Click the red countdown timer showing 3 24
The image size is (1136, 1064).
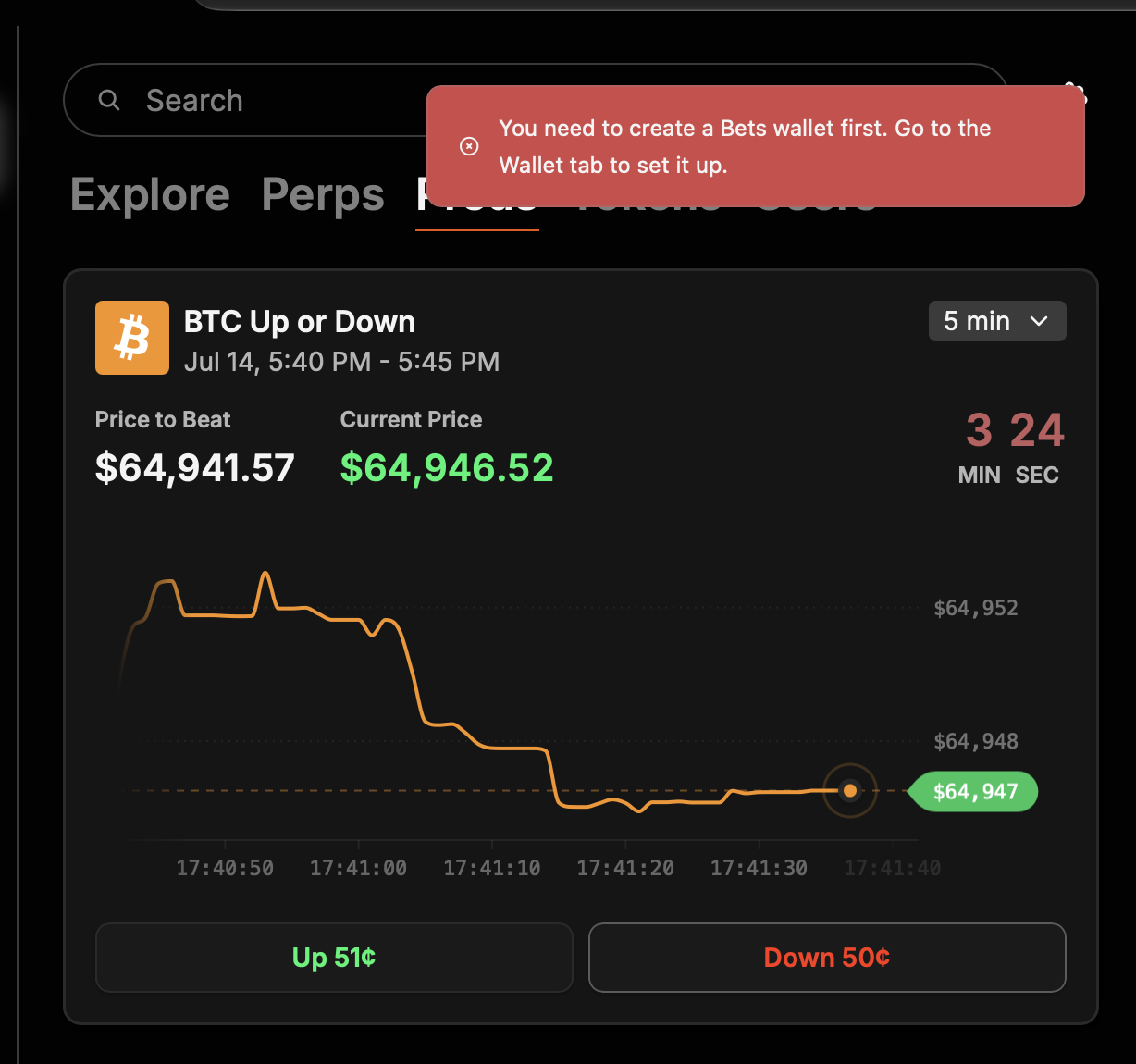coord(1015,430)
